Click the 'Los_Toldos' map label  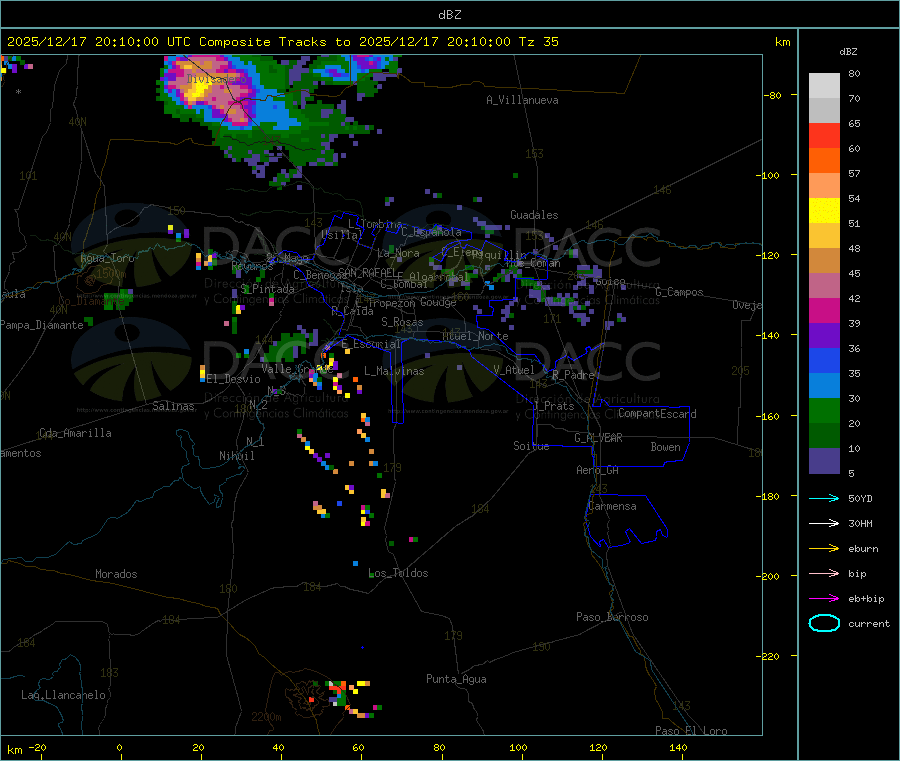(398, 573)
